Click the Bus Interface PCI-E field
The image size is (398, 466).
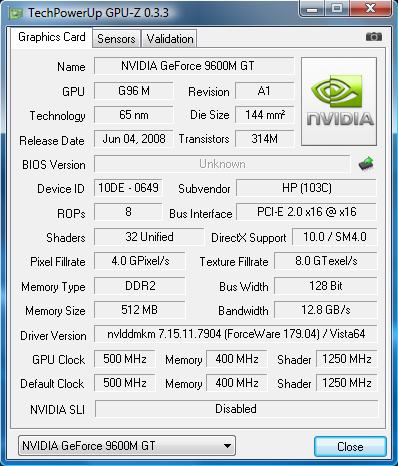(307, 212)
